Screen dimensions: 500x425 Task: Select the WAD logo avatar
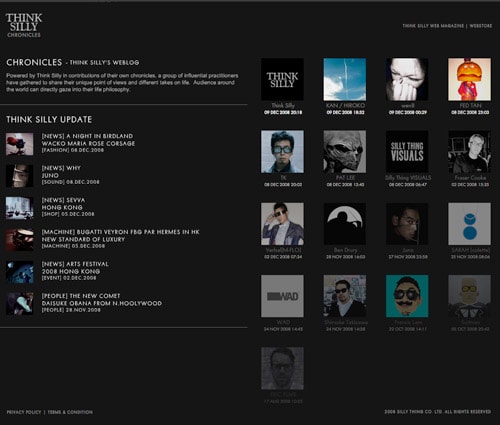tap(282, 296)
